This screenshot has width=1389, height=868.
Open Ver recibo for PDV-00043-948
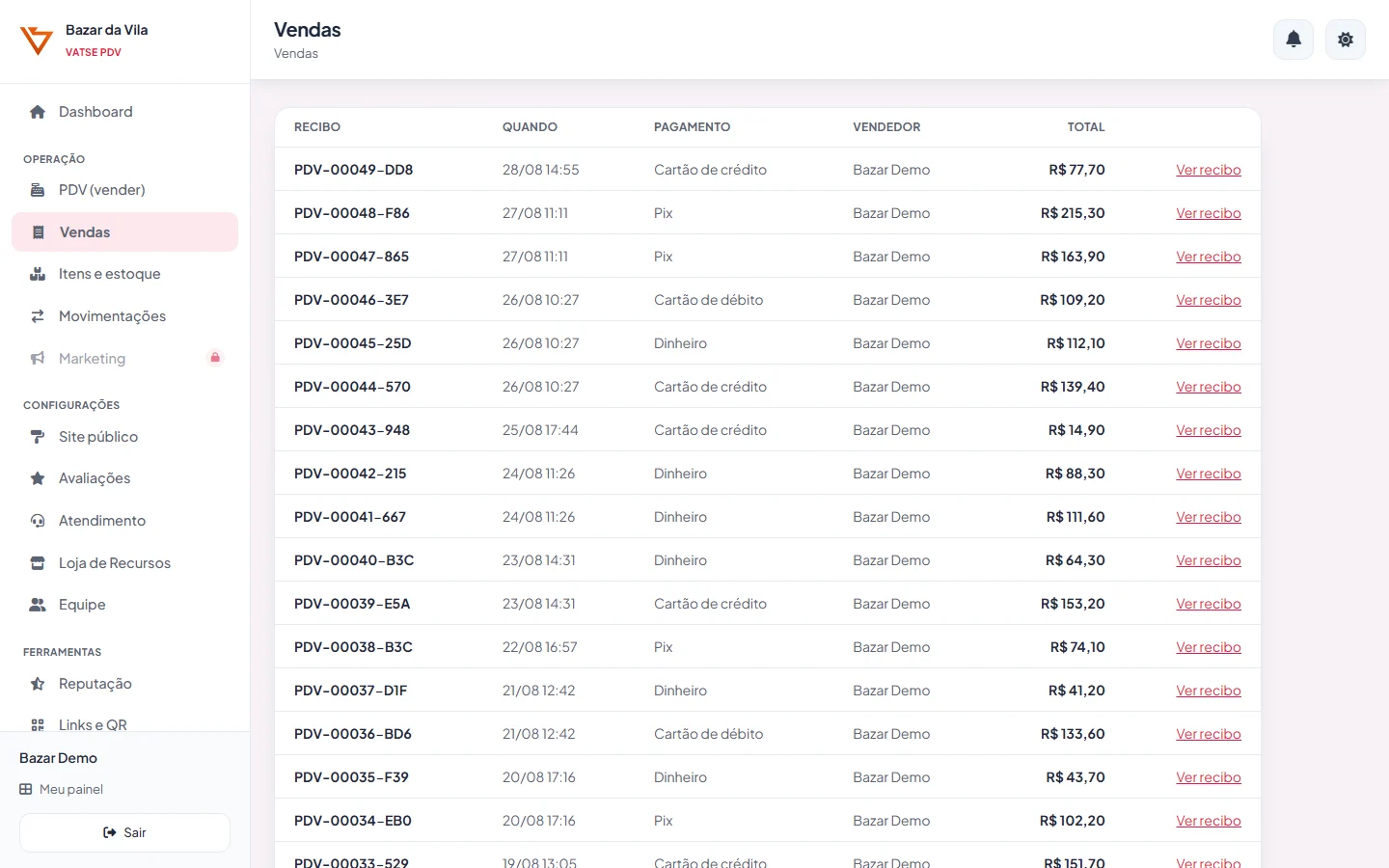(1209, 430)
